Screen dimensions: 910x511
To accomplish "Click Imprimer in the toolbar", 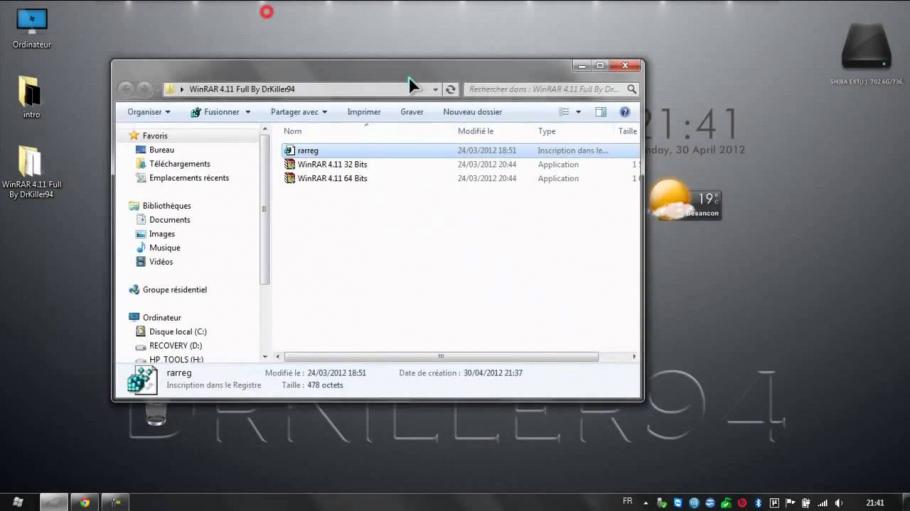I will tap(363, 111).
